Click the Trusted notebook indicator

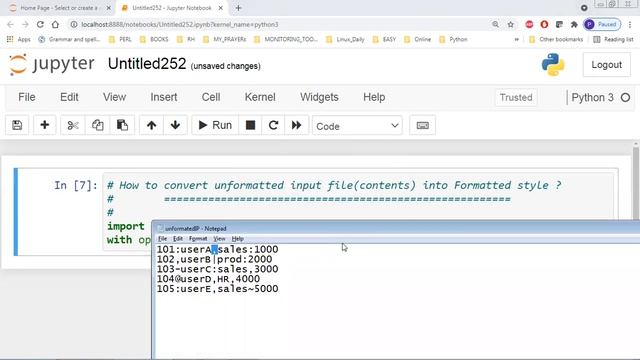click(x=516, y=98)
